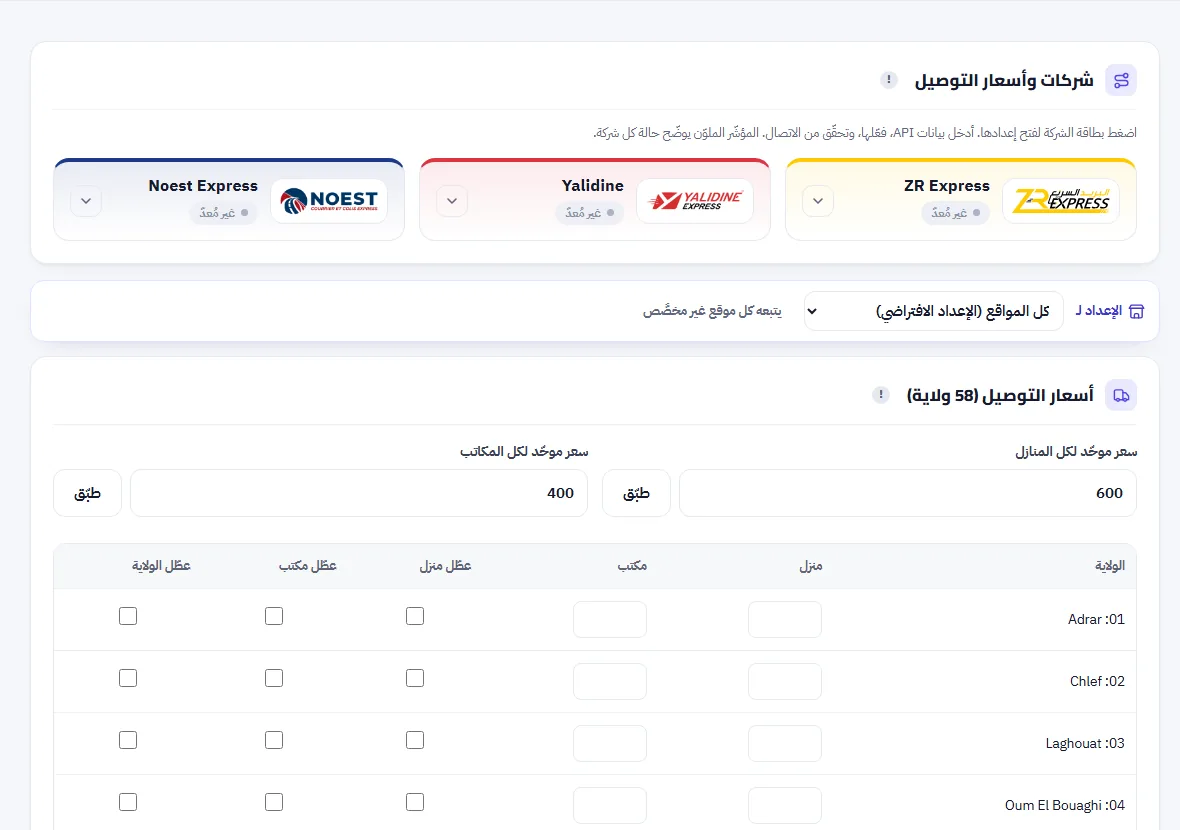Viewport: 1180px width, 830px height.
Task: Click the Yalidine Express logo
Action: coord(695,201)
